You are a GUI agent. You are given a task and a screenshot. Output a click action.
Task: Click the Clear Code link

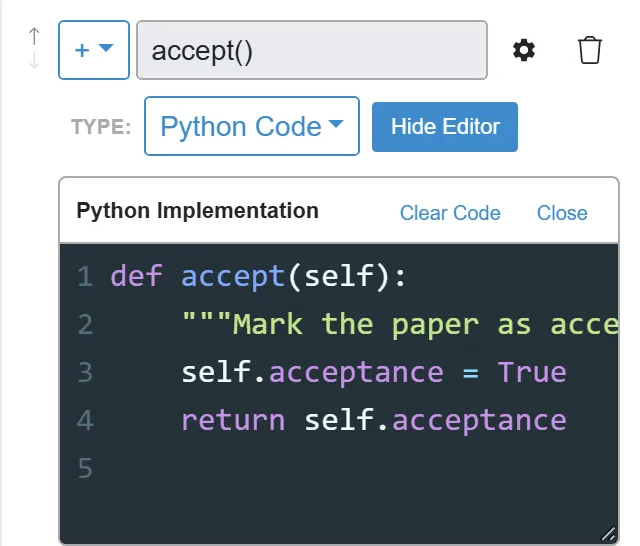[450, 213]
